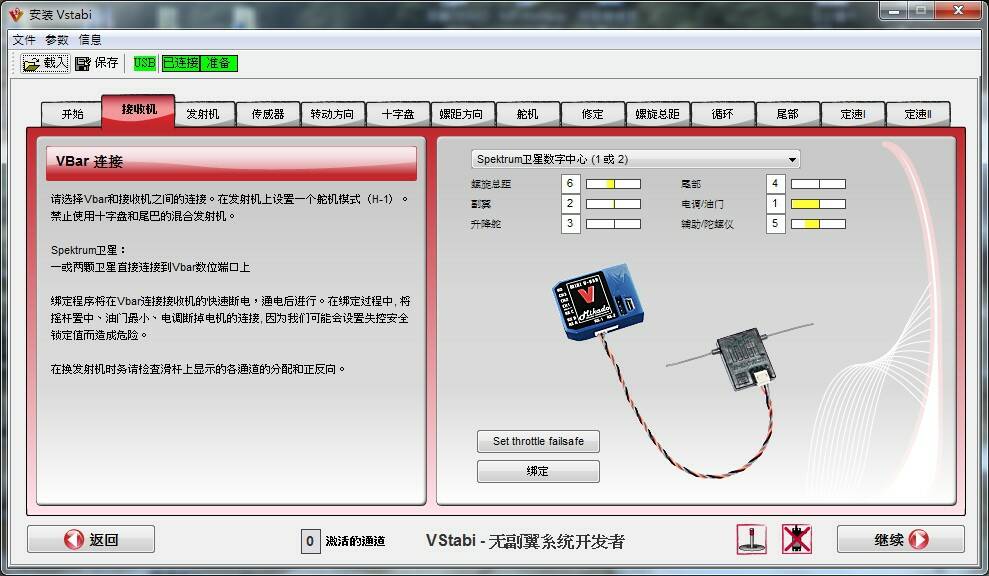Click the 准备 ready status label

click(x=219, y=63)
